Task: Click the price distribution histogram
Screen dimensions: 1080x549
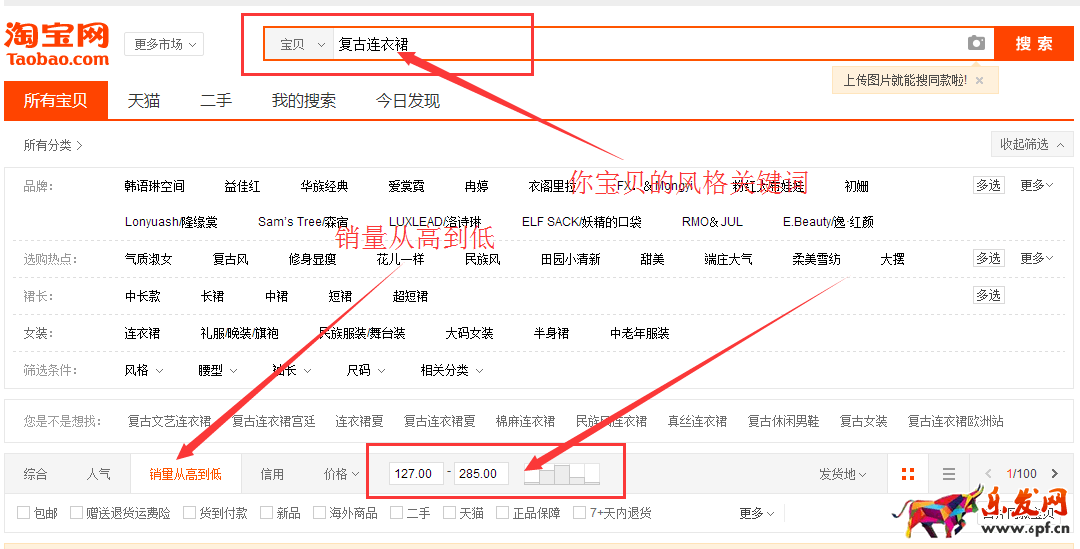Action: point(561,473)
